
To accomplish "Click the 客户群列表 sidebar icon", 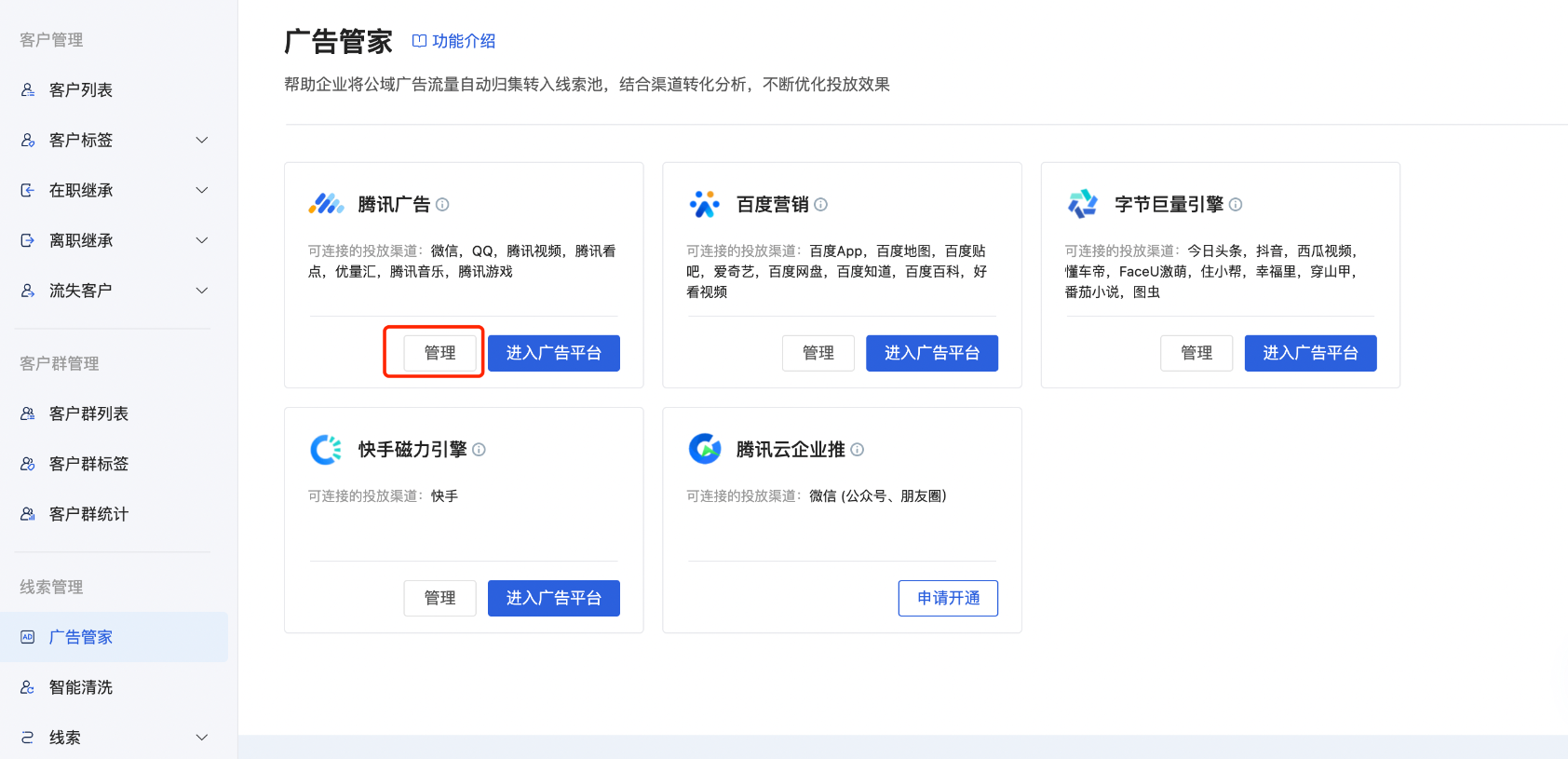I will coord(28,413).
